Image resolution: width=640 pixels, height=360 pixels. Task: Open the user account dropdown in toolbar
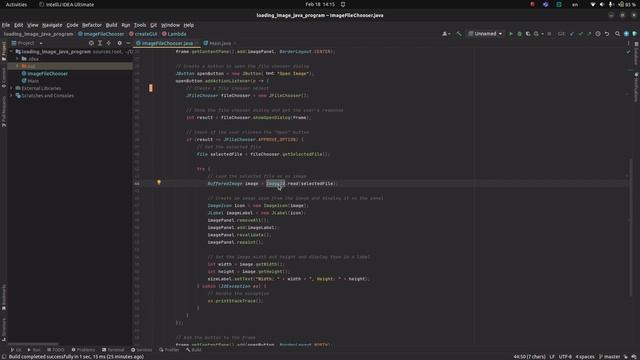click(447, 34)
